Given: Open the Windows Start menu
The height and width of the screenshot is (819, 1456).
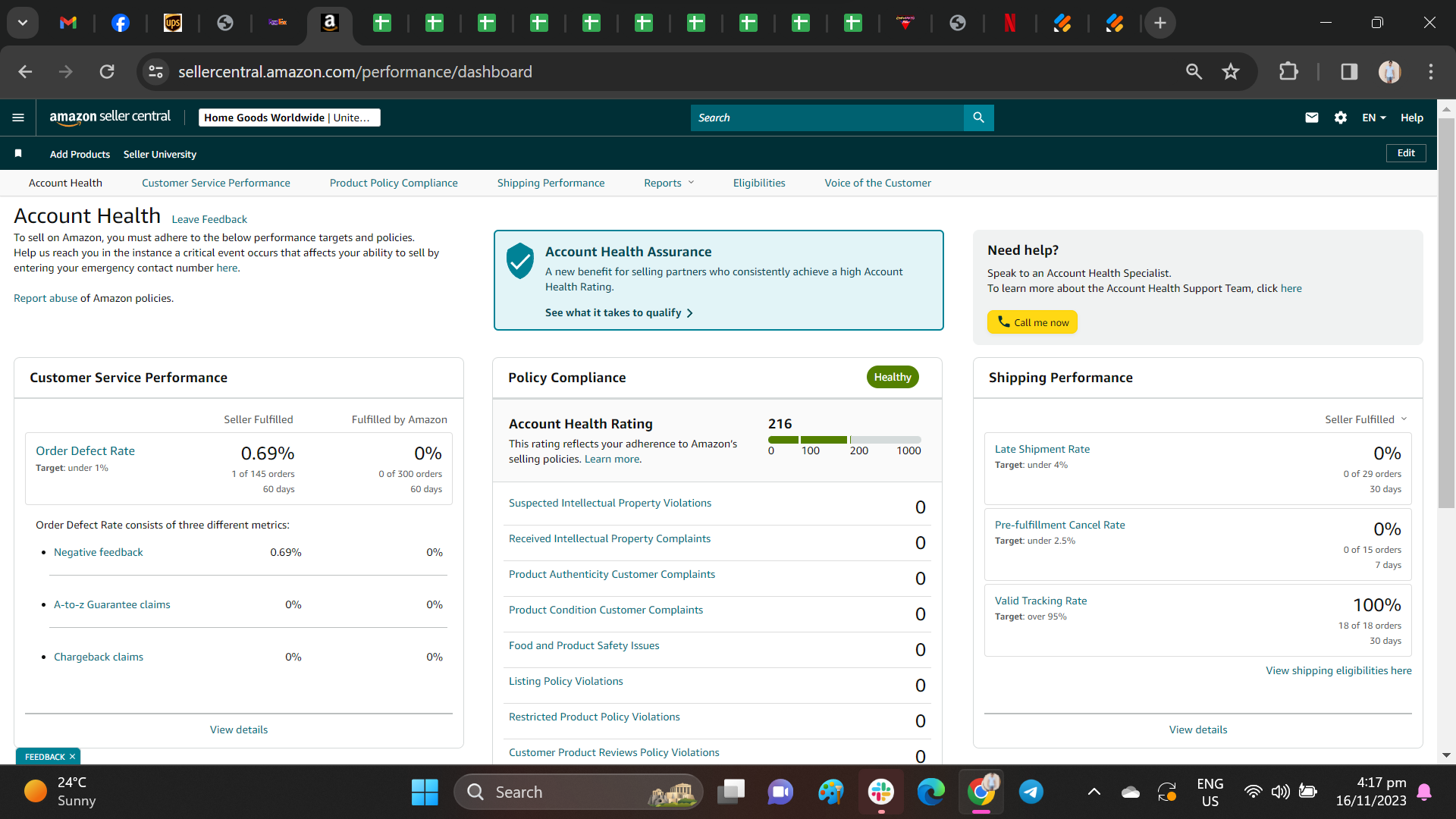Looking at the screenshot, I should (425, 792).
